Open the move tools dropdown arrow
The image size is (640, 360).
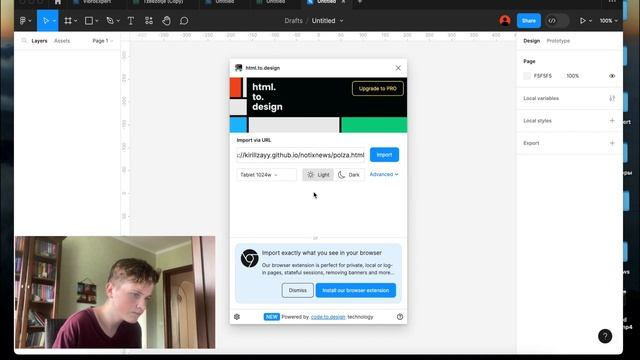(54, 21)
